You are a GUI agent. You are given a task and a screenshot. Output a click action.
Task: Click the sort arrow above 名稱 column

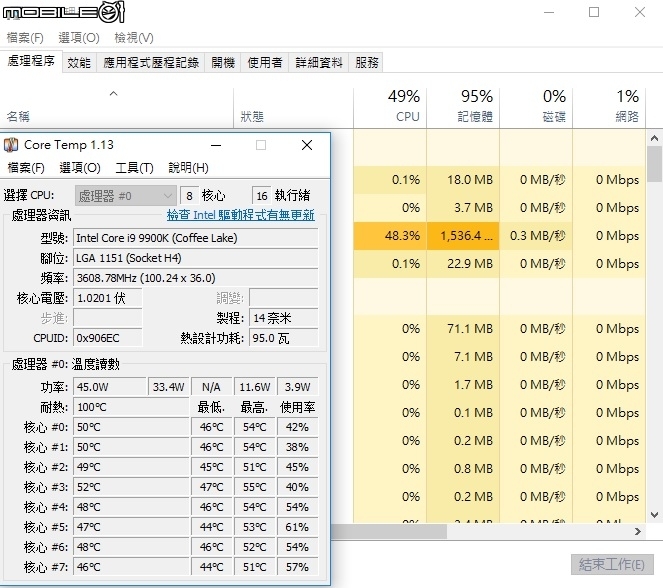click(x=113, y=94)
